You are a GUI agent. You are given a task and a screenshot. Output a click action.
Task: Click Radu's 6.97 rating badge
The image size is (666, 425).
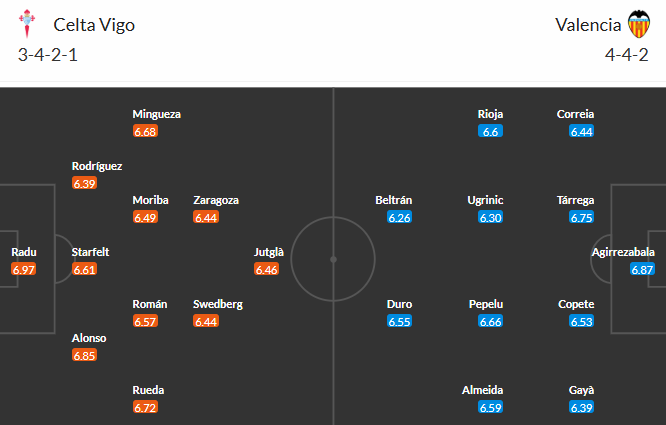click(x=23, y=270)
